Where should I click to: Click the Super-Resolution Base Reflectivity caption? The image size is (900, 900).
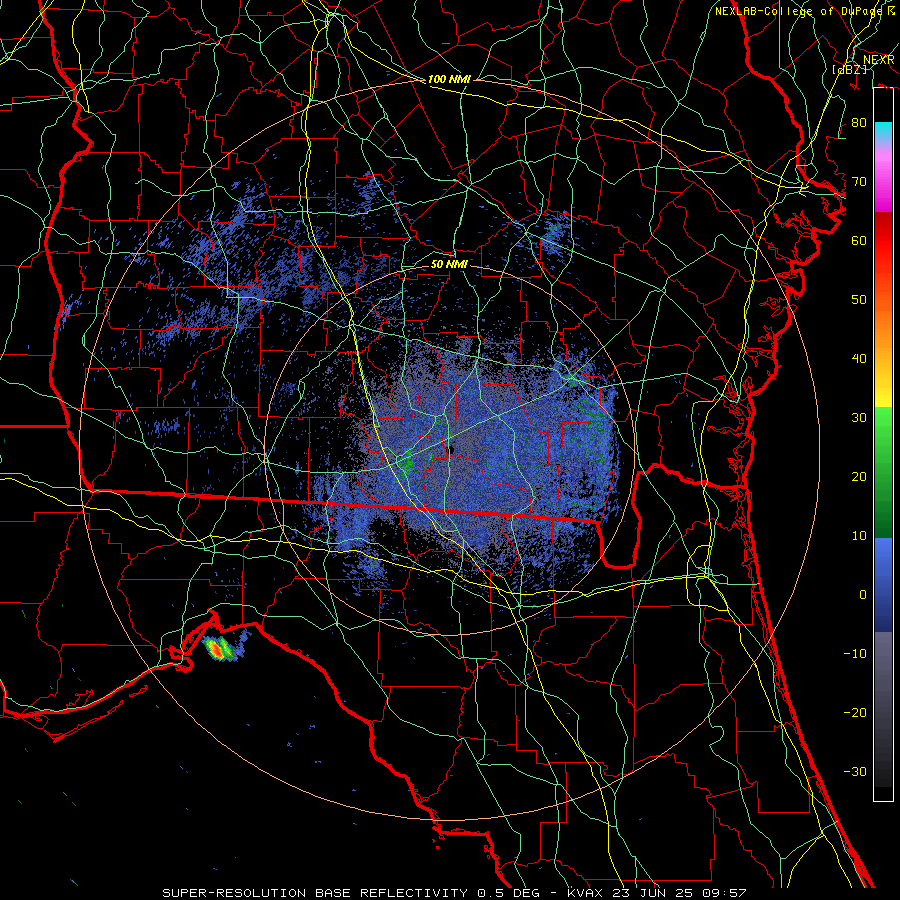pos(453,893)
